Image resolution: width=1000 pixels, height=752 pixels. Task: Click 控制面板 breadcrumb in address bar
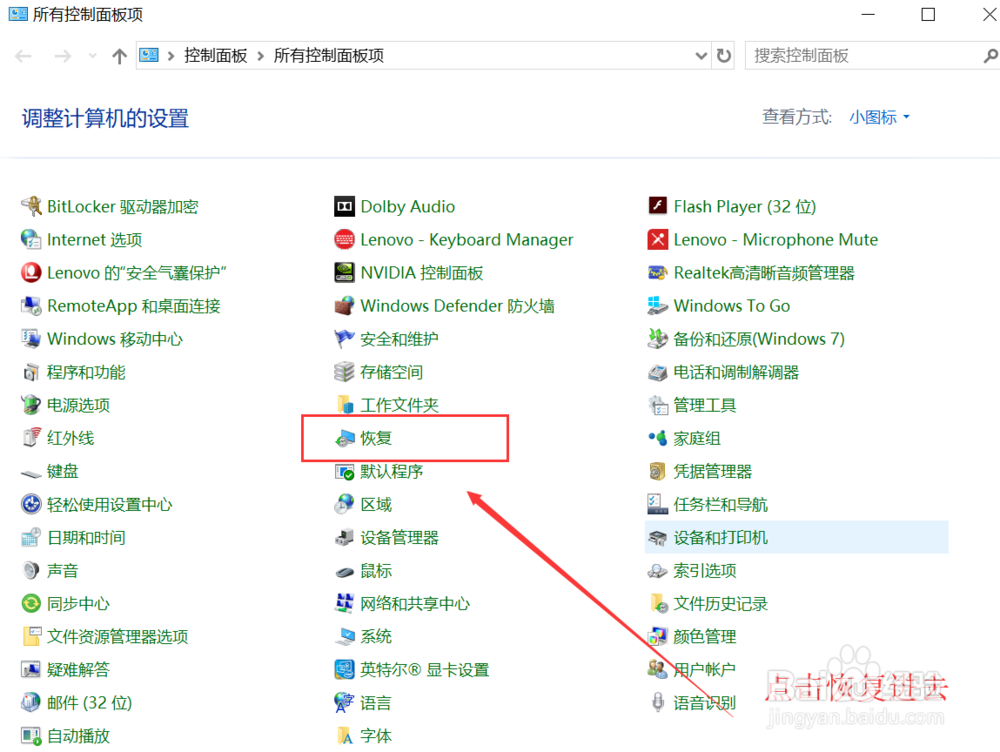pyautogui.click(x=216, y=56)
